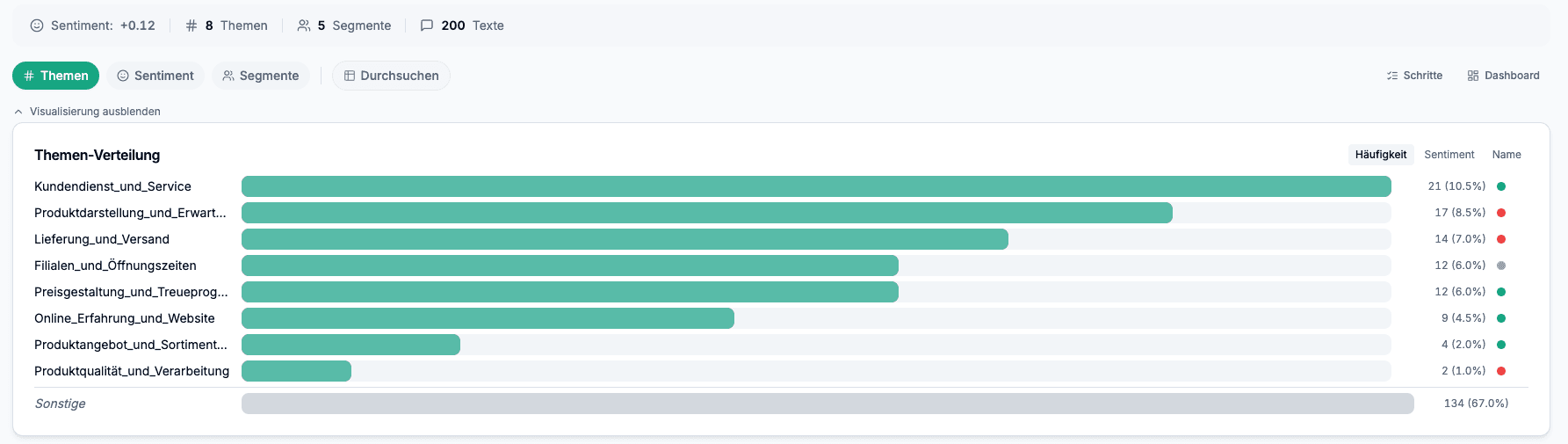This screenshot has height=444, width=1568.
Task: Click the Online_Erfahrung_und_Website bar
Action: coord(488,318)
